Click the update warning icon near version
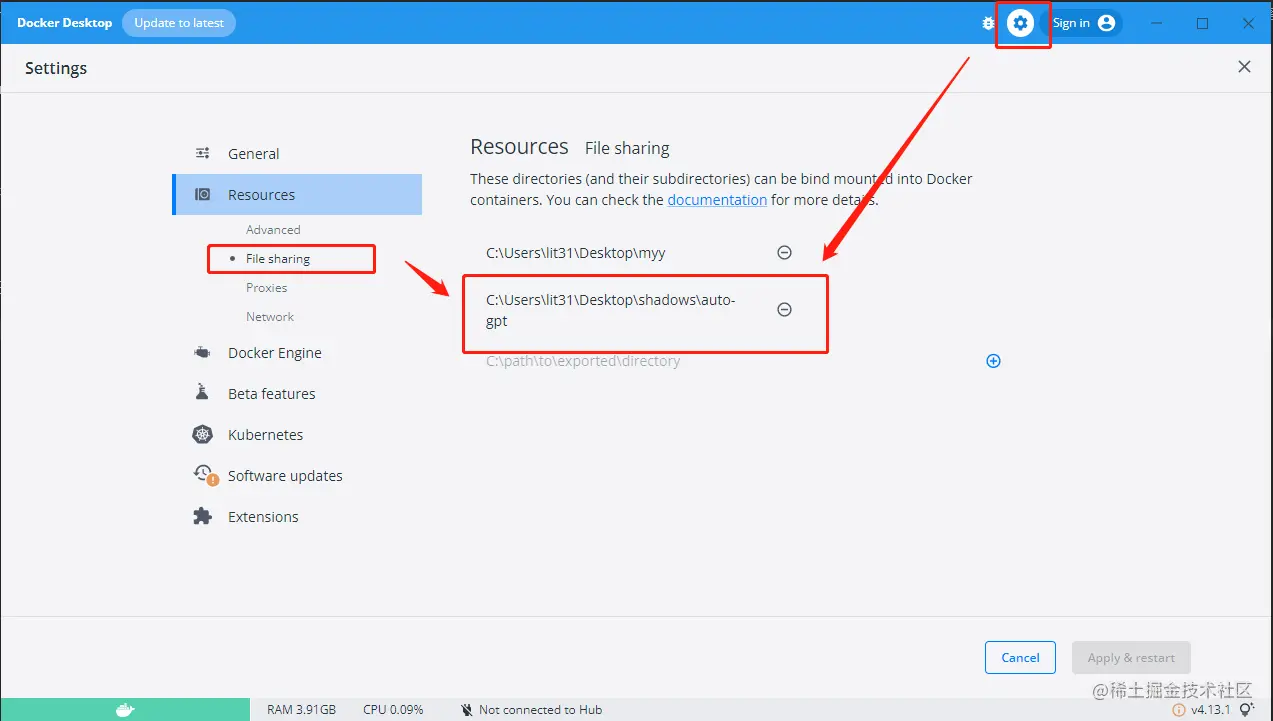The image size is (1273, 721). (x=1179, y=710)
